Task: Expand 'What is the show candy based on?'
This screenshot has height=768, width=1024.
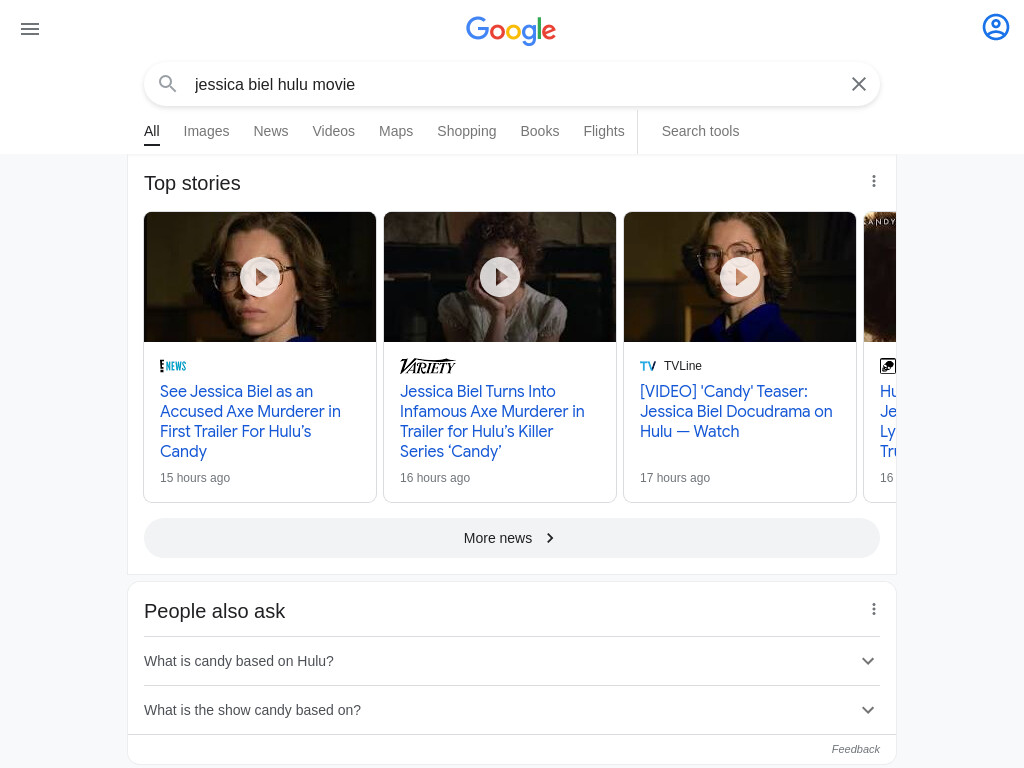Action: pyautogui.click(x=512, y=710)
